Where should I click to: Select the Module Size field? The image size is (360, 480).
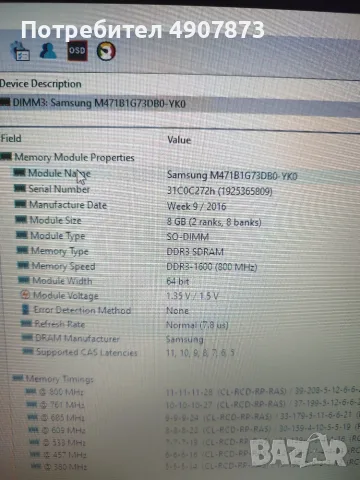(55, 220)
